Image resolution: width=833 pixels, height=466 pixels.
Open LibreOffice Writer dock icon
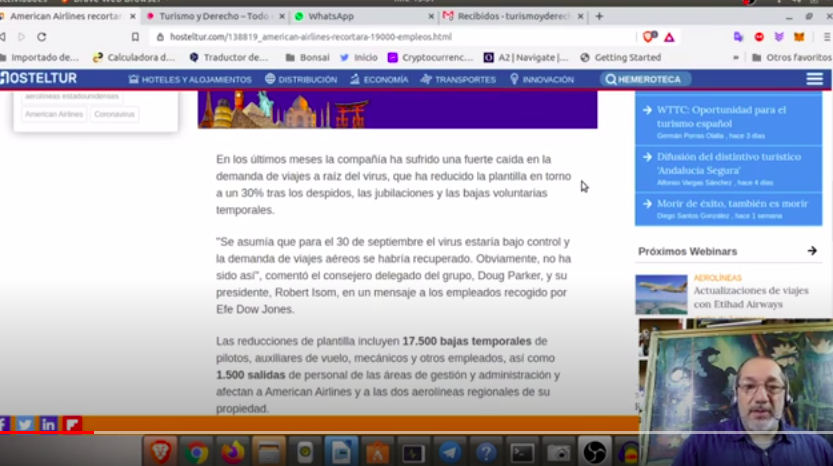click(x=341, y=453)
